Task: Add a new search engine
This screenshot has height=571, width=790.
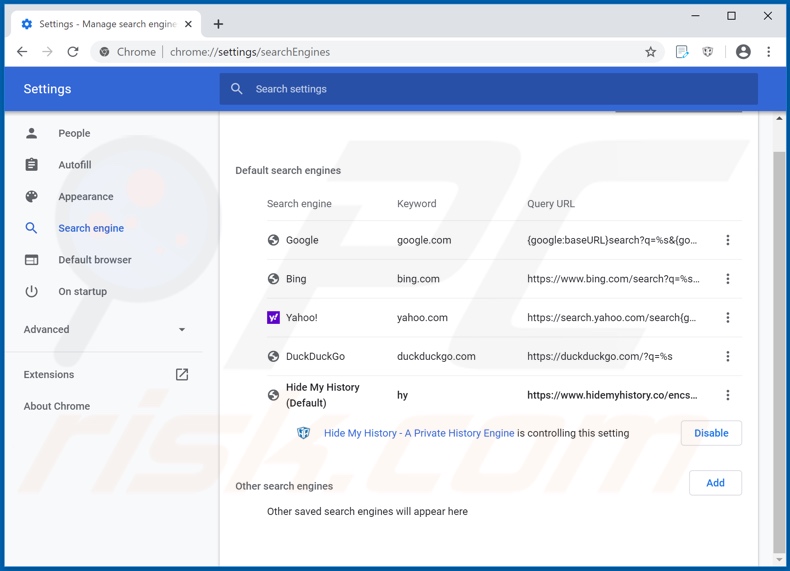Action: click(715, 483)
